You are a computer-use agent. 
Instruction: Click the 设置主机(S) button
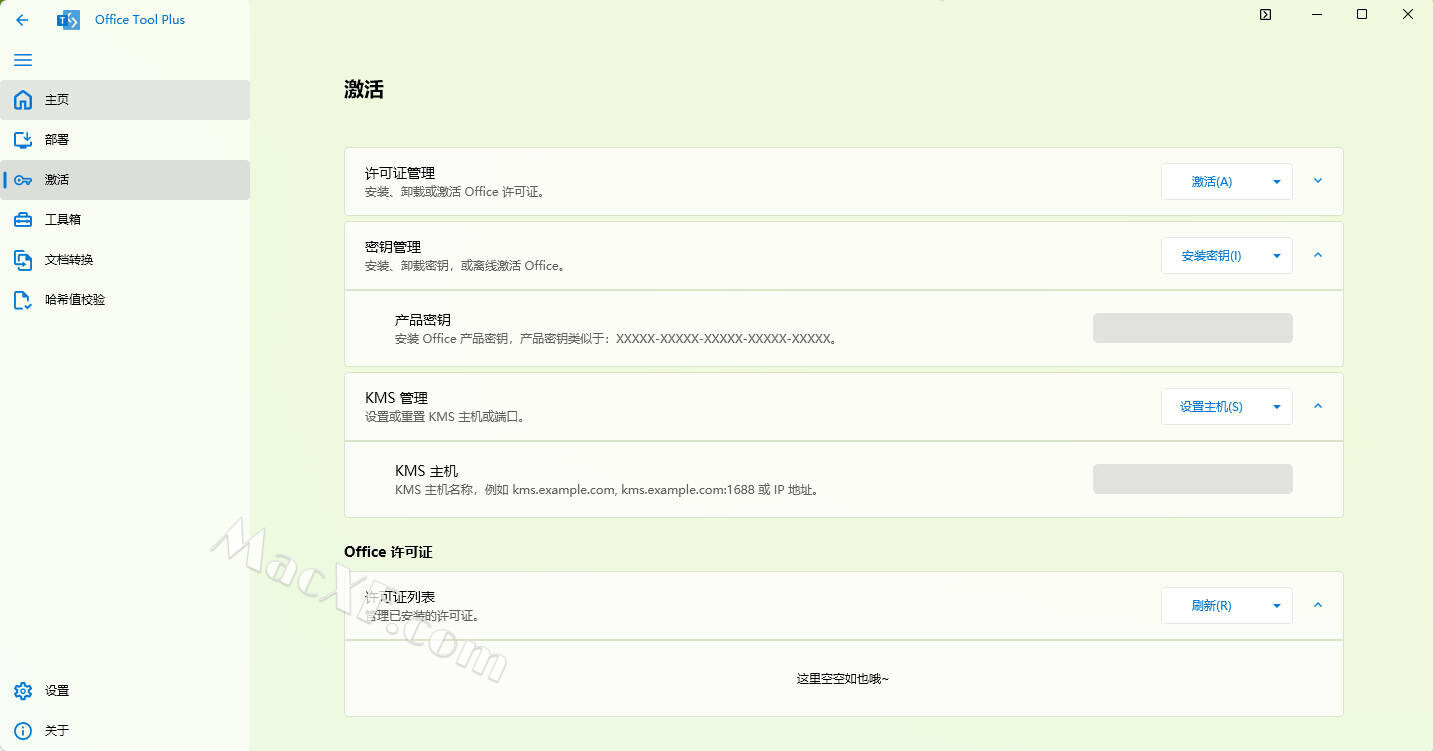(1211, 407)
